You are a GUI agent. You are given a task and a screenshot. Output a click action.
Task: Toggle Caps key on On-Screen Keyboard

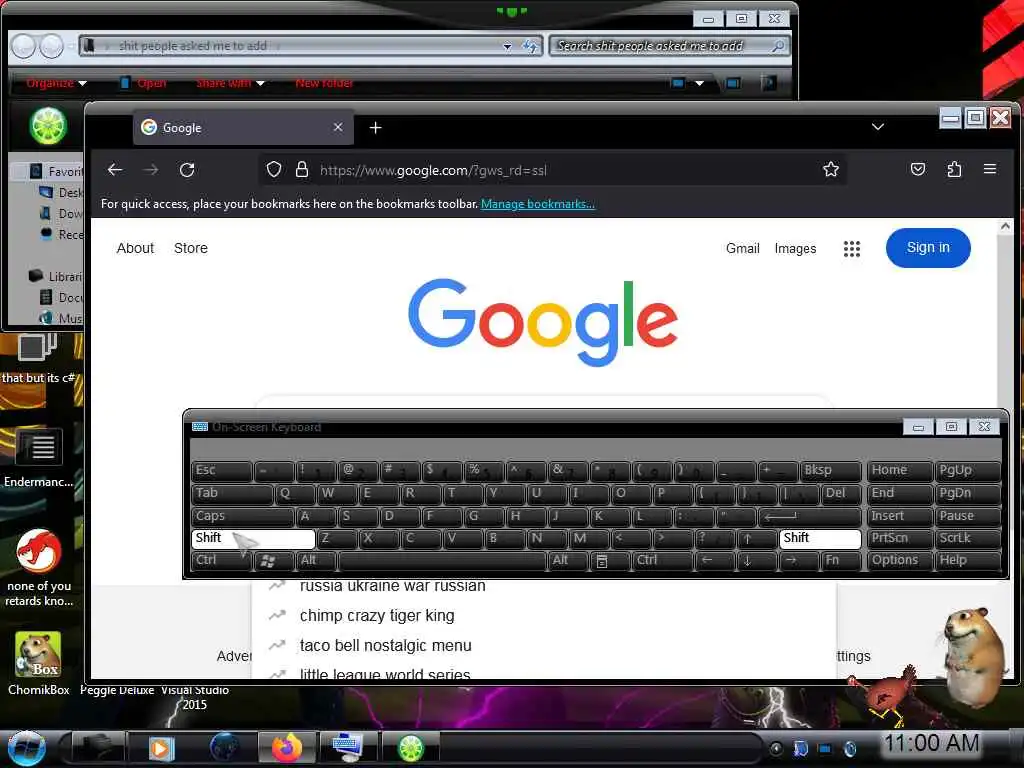click(x=242, y=516)
